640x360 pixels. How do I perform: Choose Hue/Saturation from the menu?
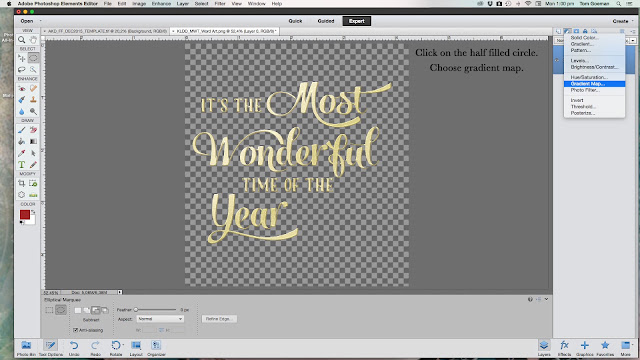pyautogui.click(x=594, y=77)
